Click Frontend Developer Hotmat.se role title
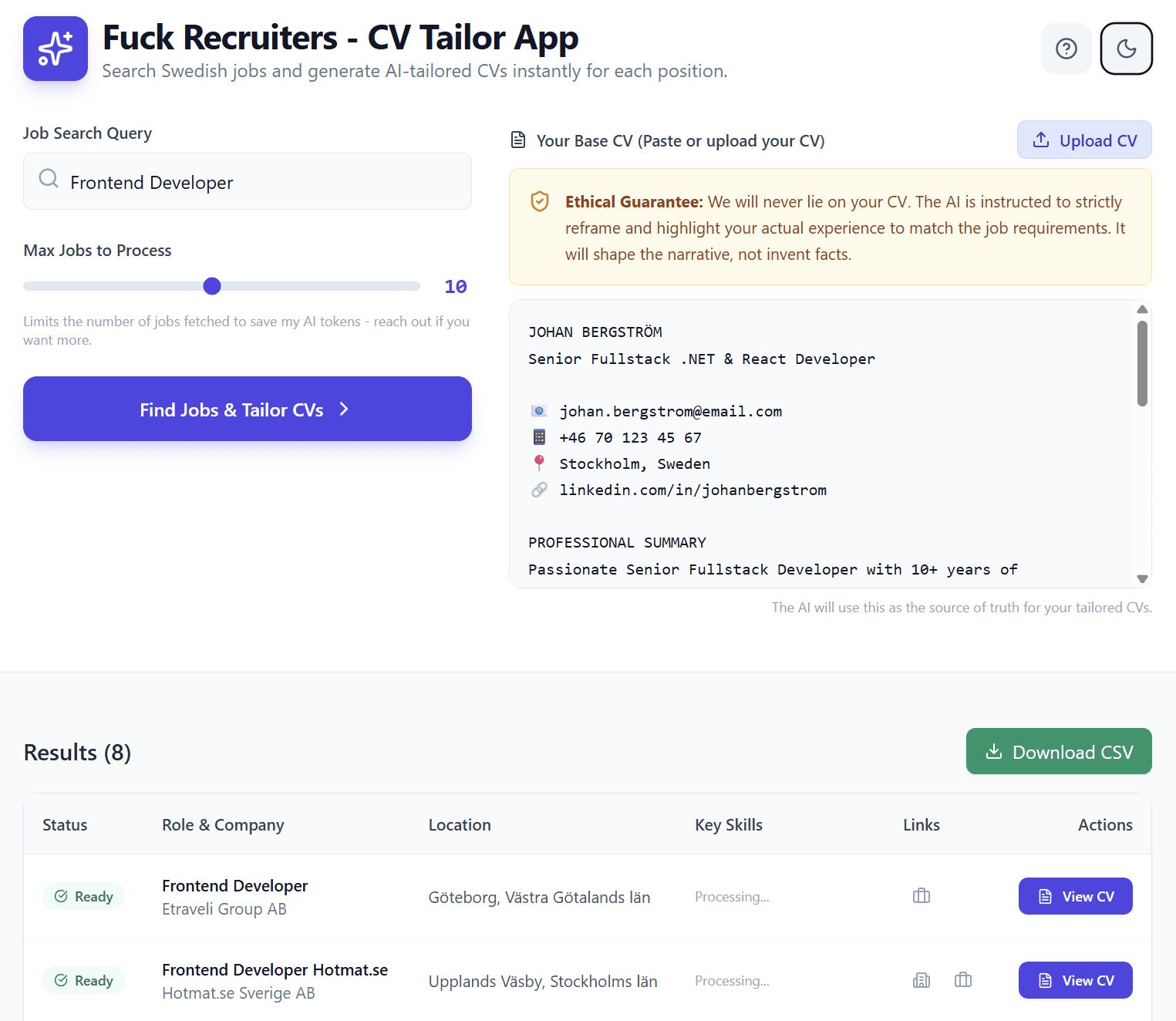1176x1021 pixels. [x=275, y=969]
